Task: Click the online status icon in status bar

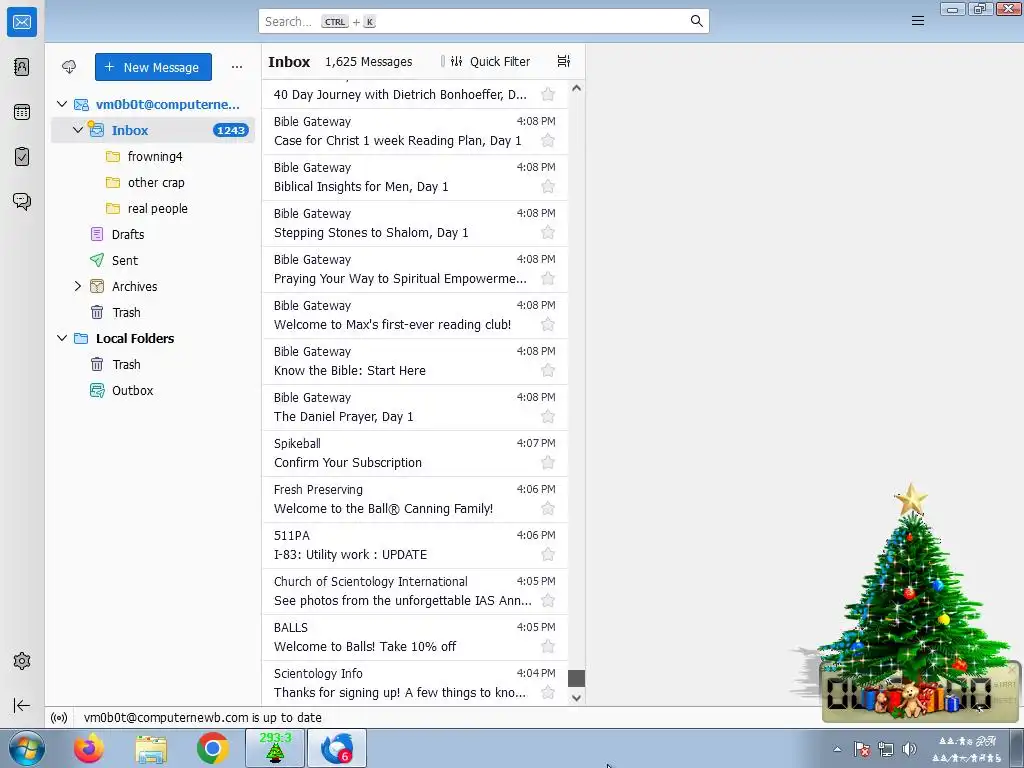Action: (x=59, y=718)
